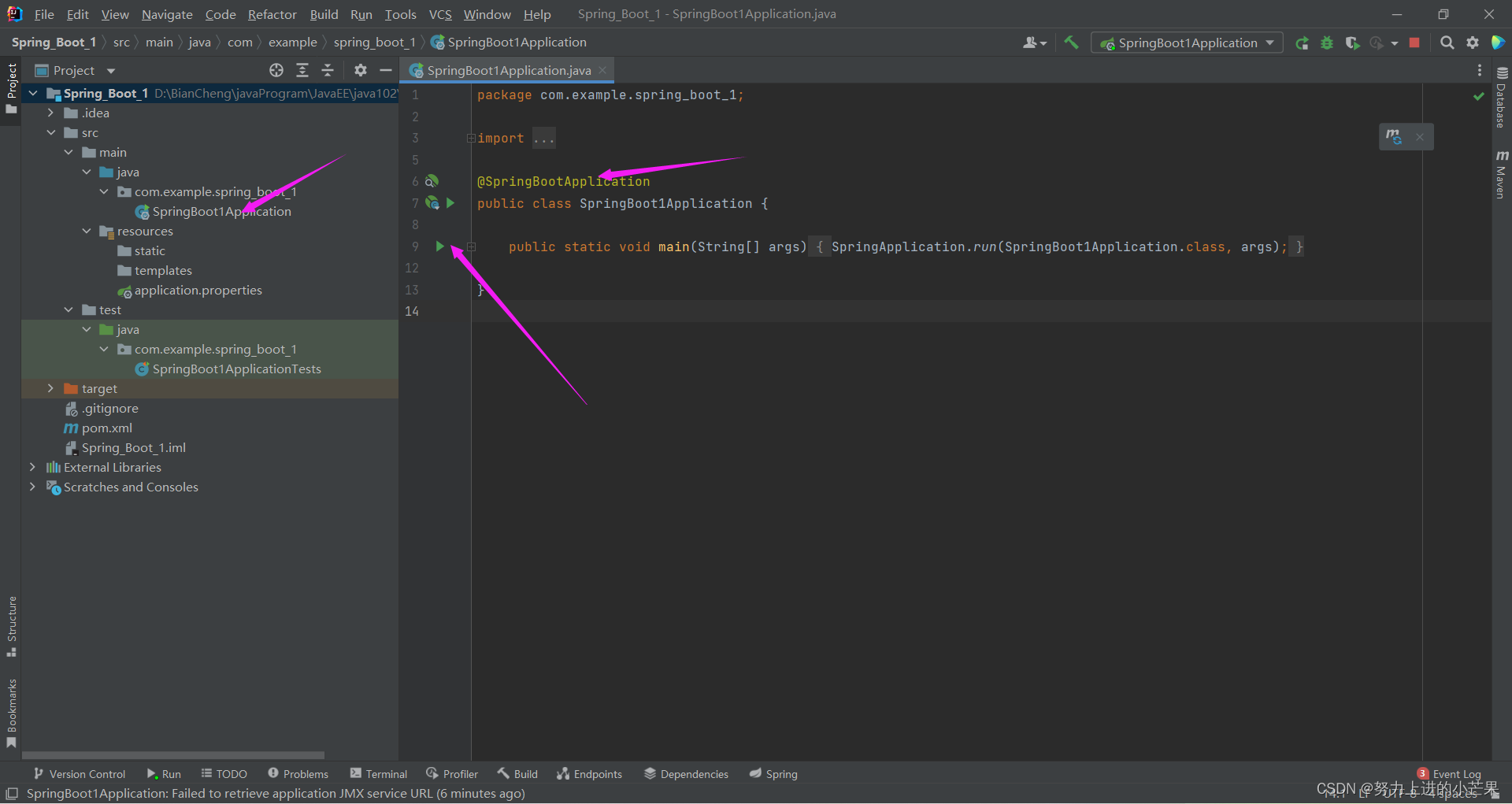This screenshot has width=1512, height=804.
Task: Open the Navigate menu
Action: click(x=167, y=14)
